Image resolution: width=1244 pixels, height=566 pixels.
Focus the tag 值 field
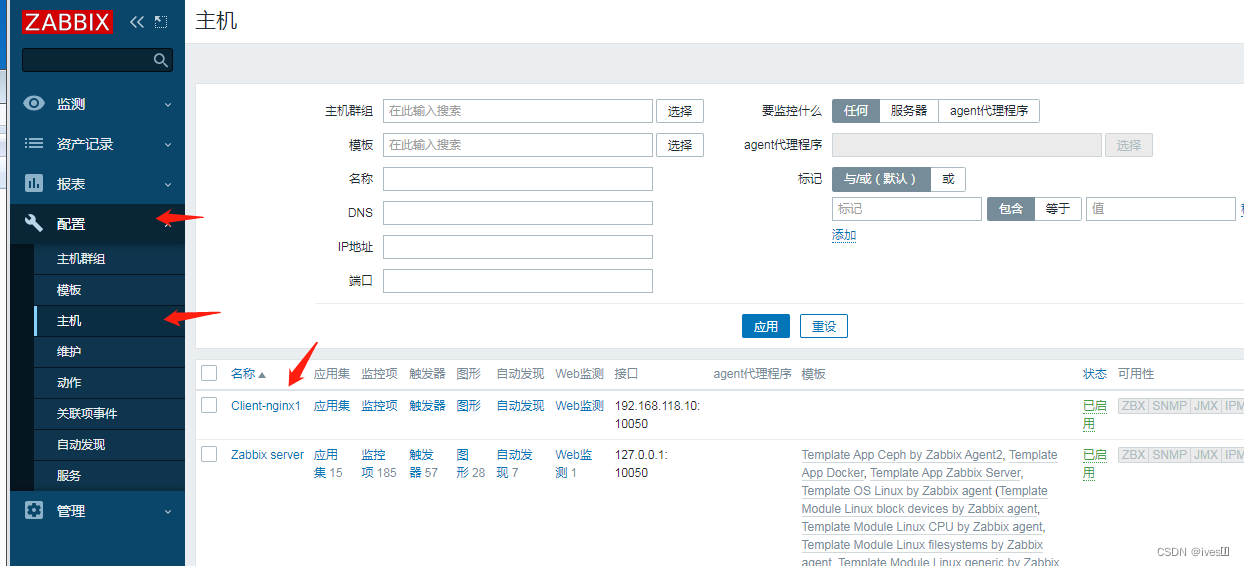(1161, 209)
